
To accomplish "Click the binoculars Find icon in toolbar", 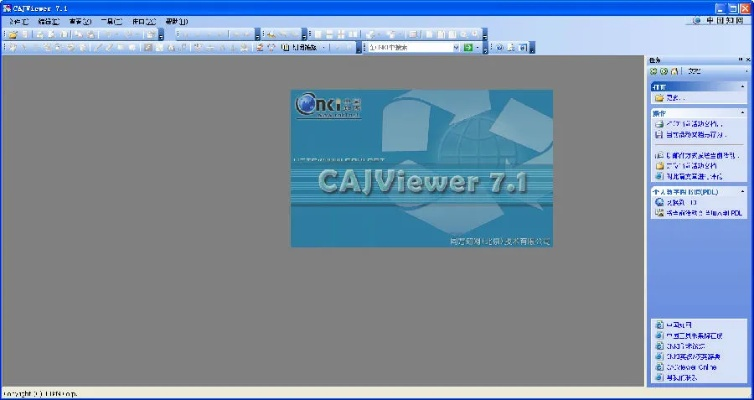I will pyautogui.click(x=271, y=35).
